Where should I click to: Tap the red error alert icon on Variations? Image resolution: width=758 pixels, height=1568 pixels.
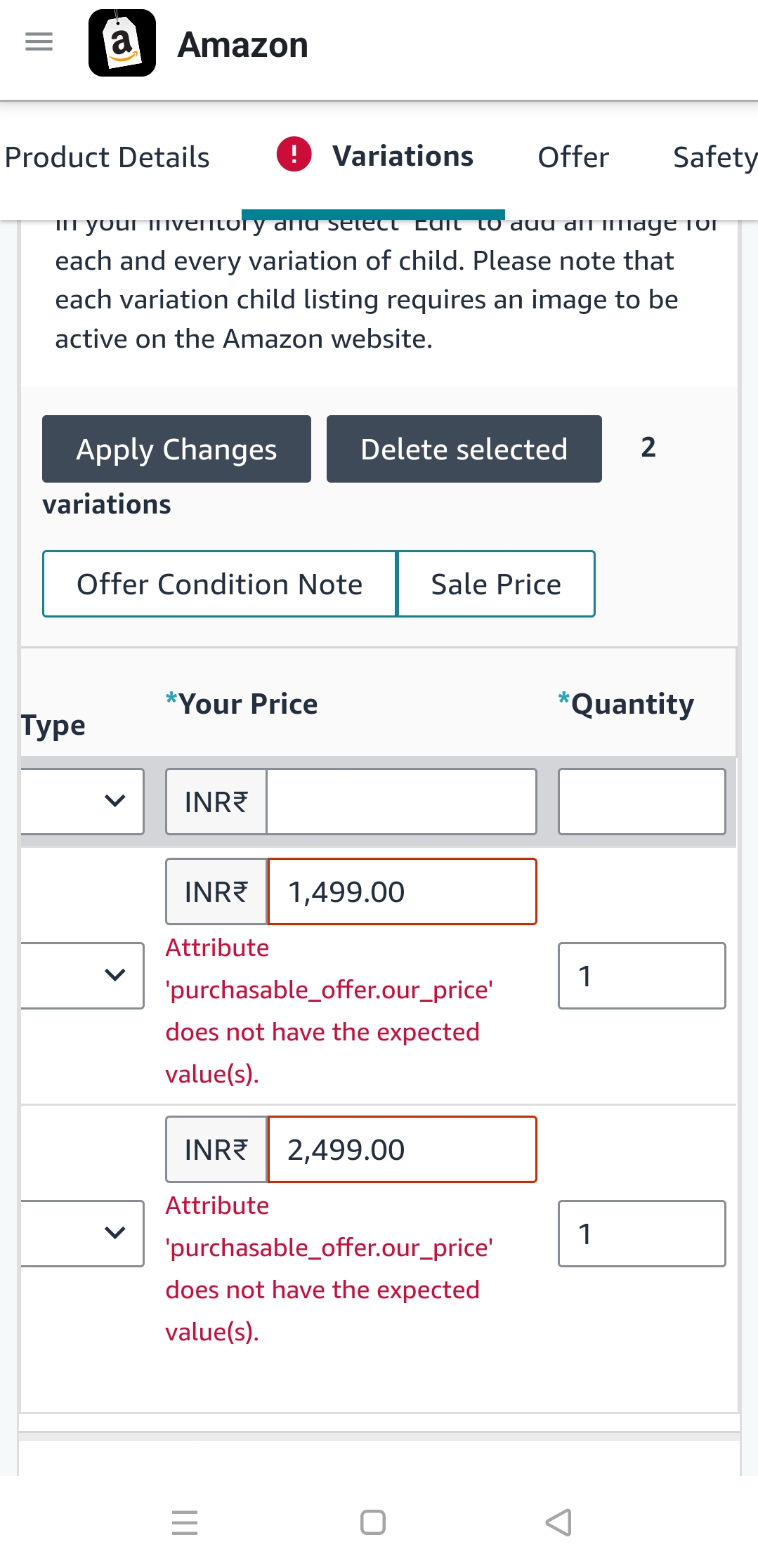click(x=294, y=154)
